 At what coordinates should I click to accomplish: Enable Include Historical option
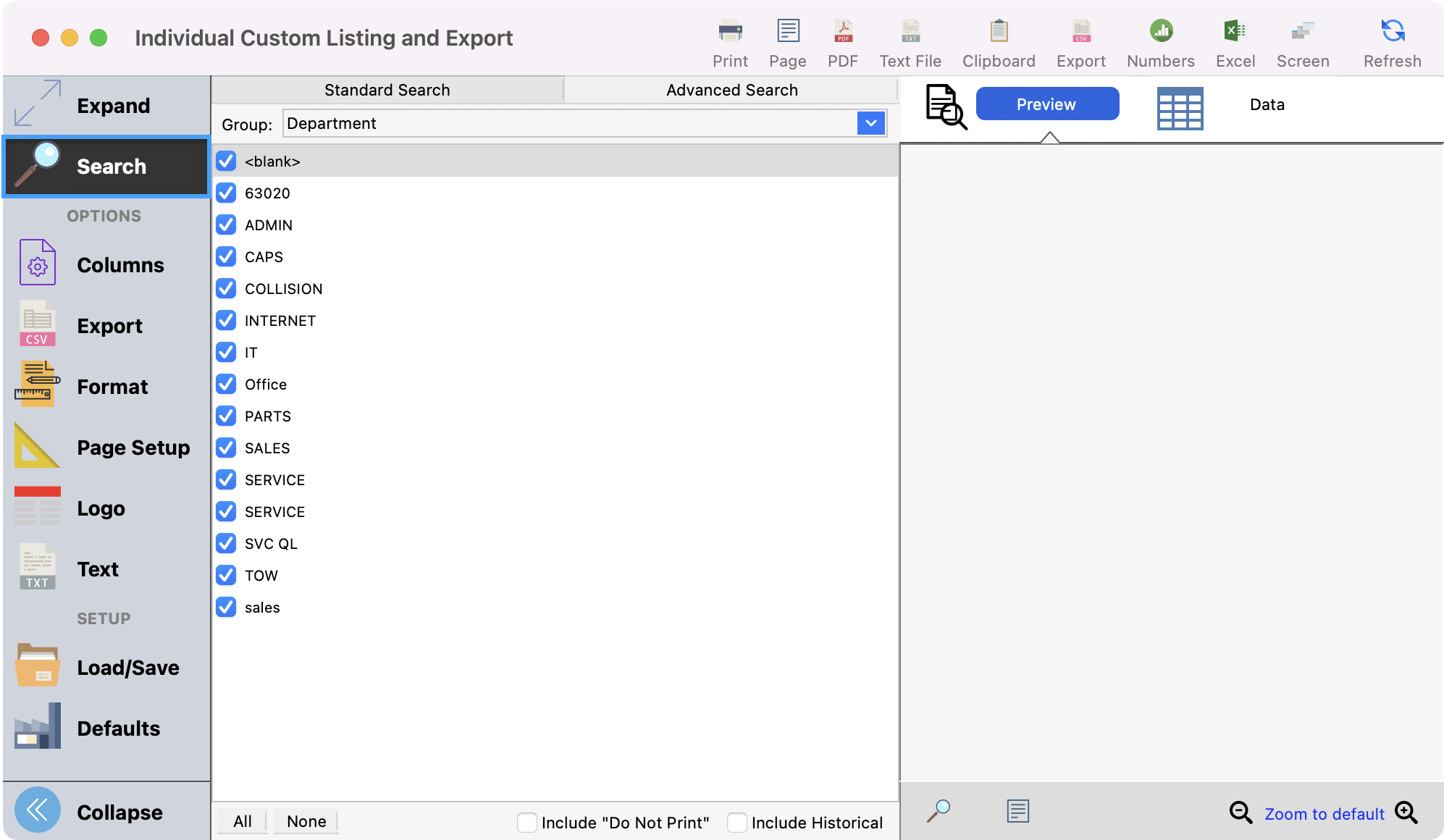coord(737,822)
